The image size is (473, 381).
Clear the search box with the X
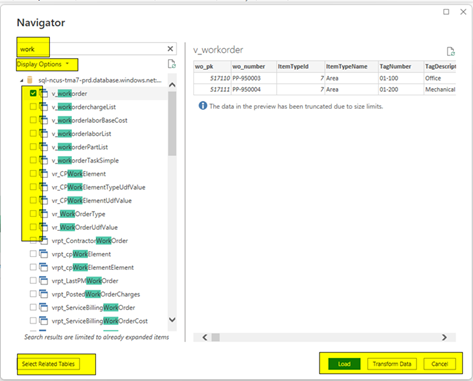coord(170,49)
